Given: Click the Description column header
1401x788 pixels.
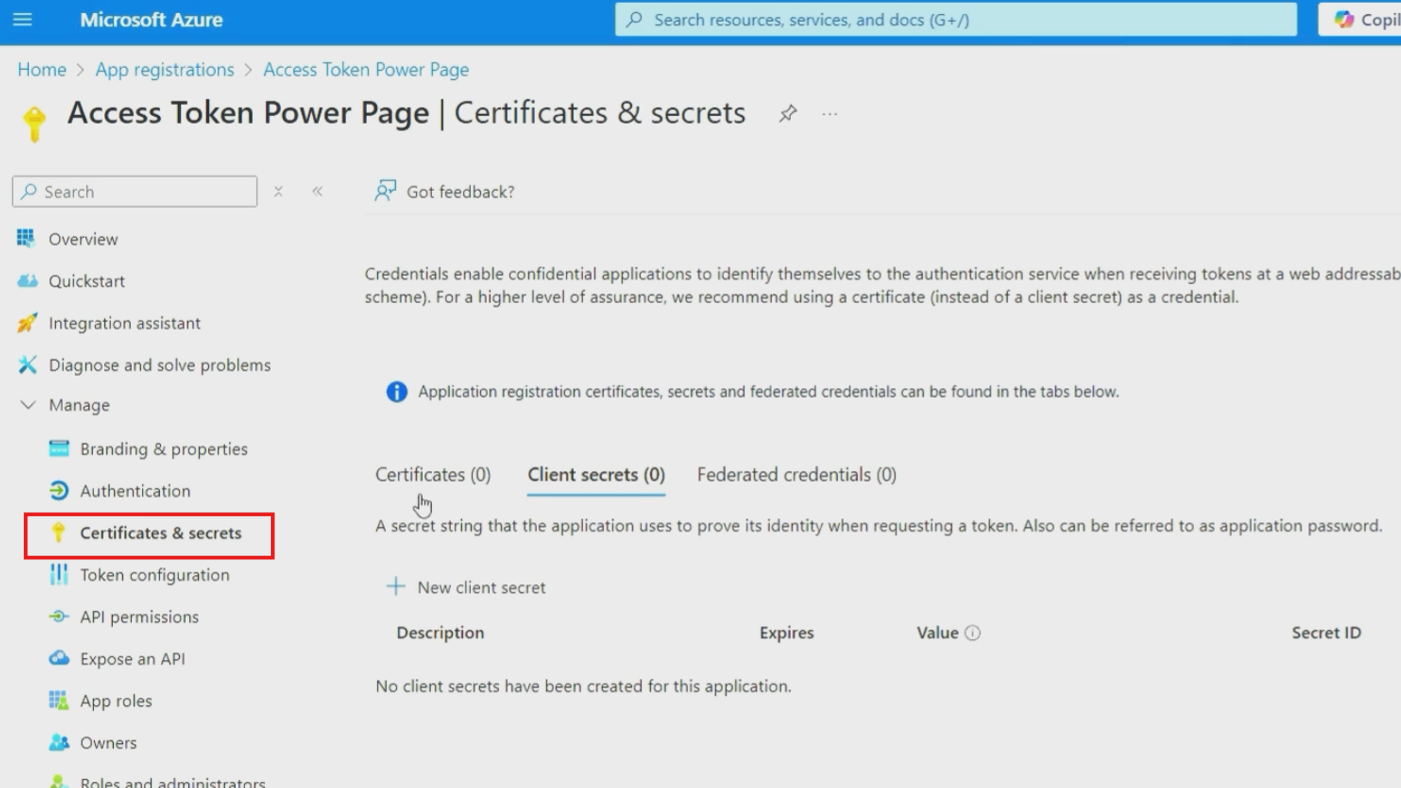Looking at the screenshot, I should pyautogui.click(x=440, y=633).
